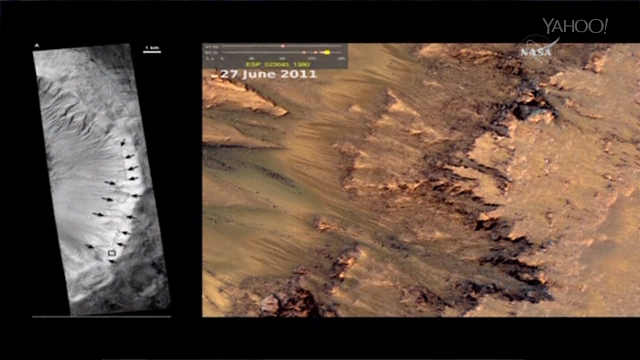Click the Yahoo! logo watermark
The image size is (640, 360).
tap(575, 26)
